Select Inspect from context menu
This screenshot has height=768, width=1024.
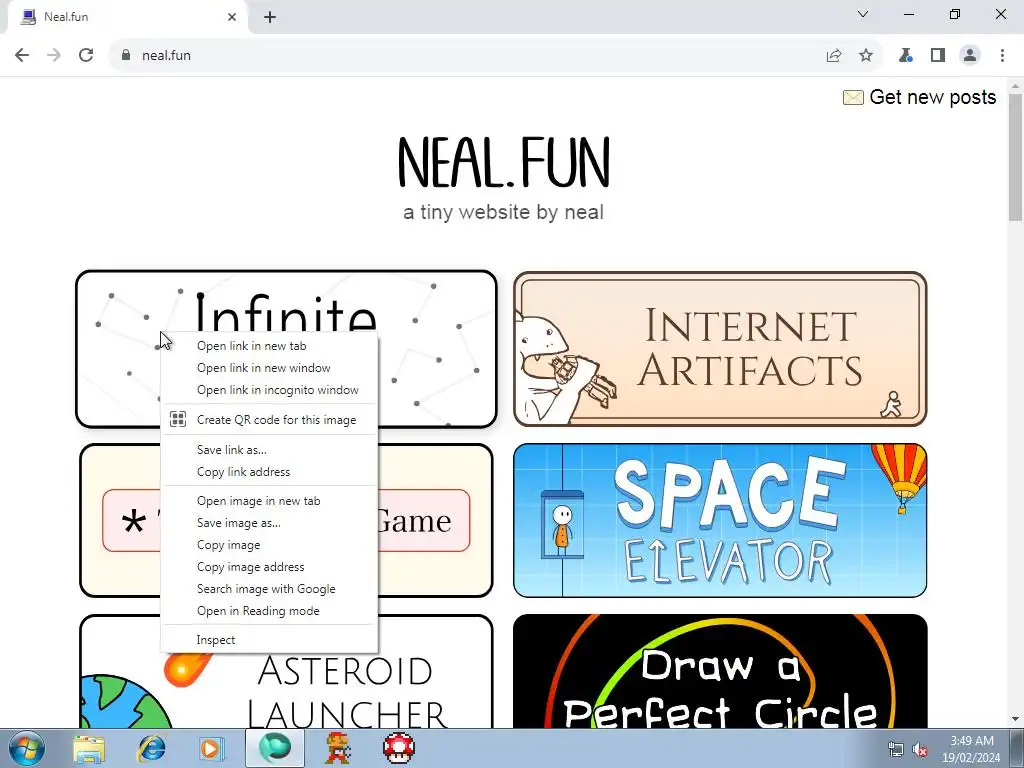tap(269, 640)
